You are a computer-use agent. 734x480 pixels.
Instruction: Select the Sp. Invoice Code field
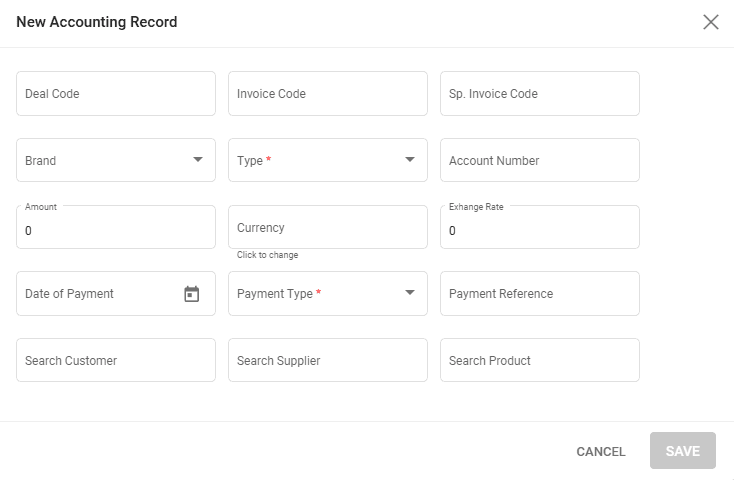pyautogui.click(x=540, y=94)
